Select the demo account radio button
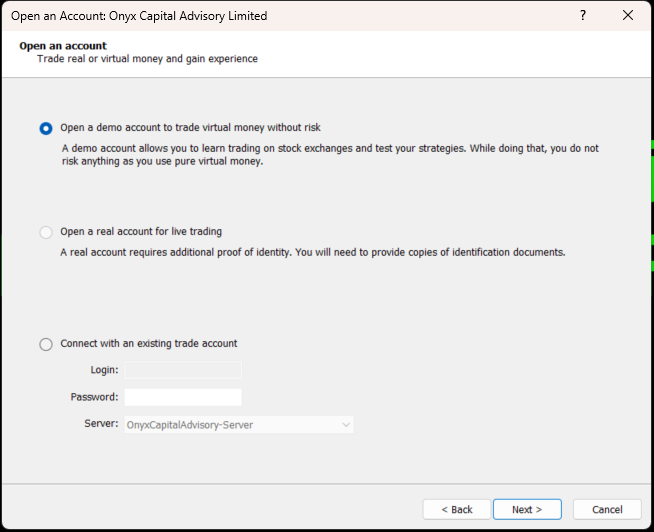This screenshot has width=654, height=532. coord(46,128)
